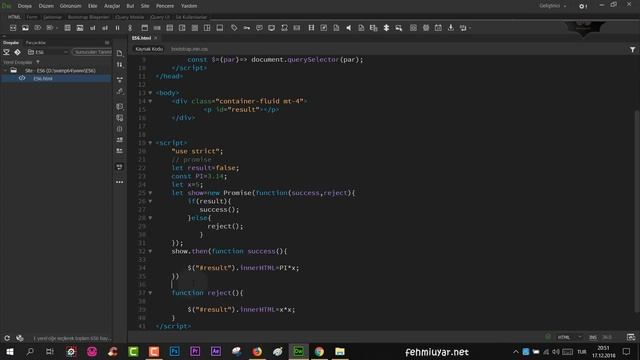Select the ES6.html document tab
This screenshot has width=640, height=360.
click(x=141, y=38)
